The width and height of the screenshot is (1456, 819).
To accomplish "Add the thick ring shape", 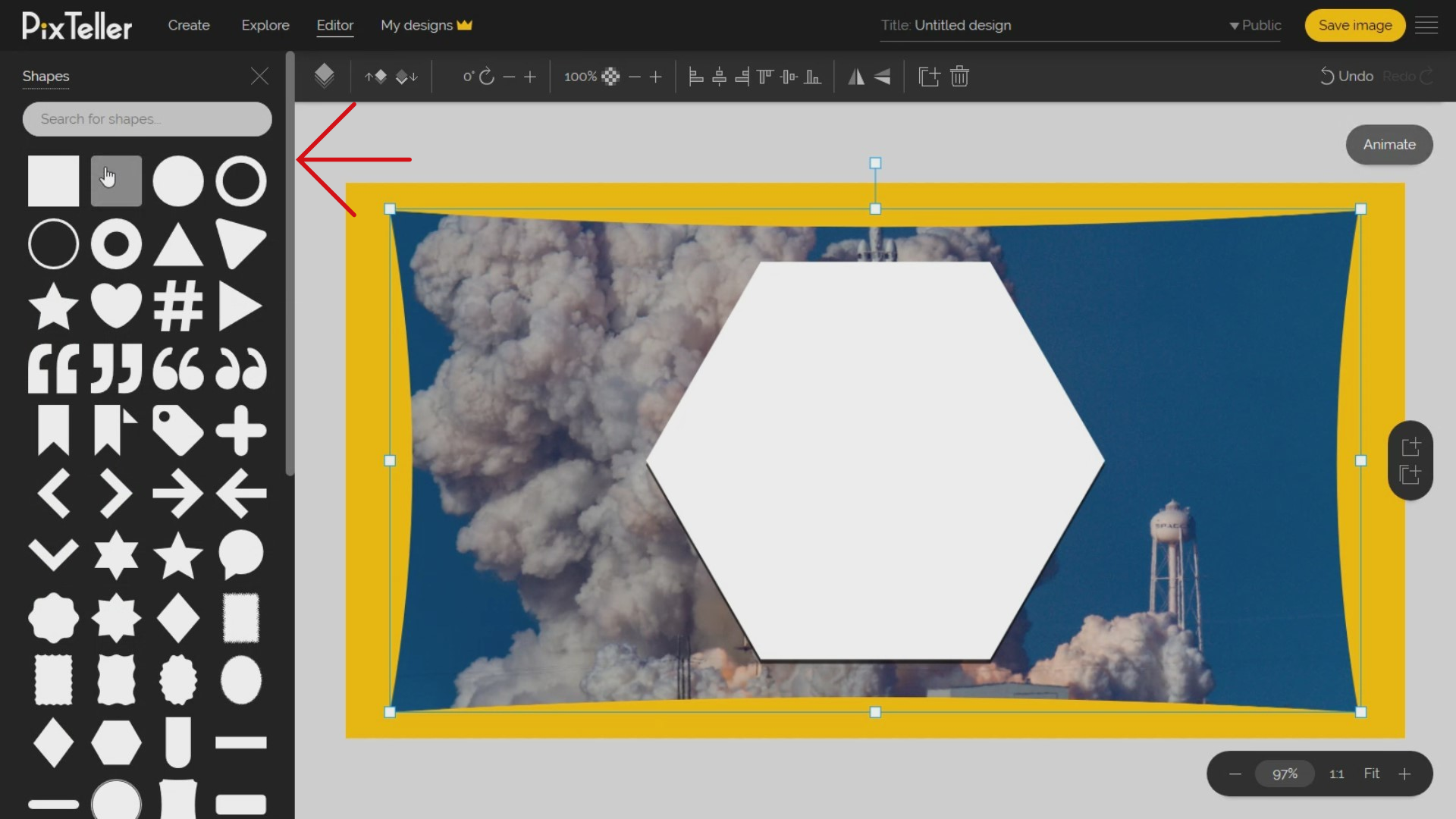I will (241, 181).
